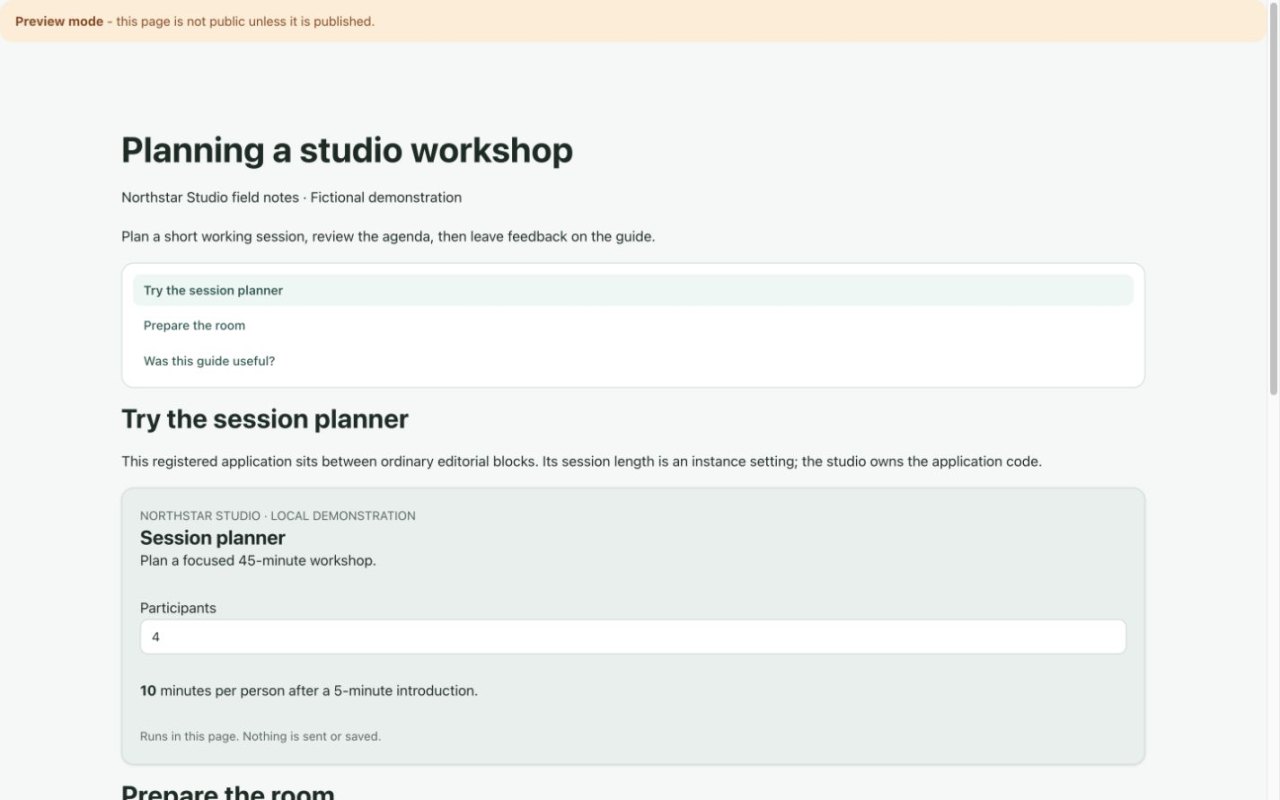Click 'Northstar Studio field notes' byline text
Viewport: 1280px width, 800px height.
coord(210,198)
